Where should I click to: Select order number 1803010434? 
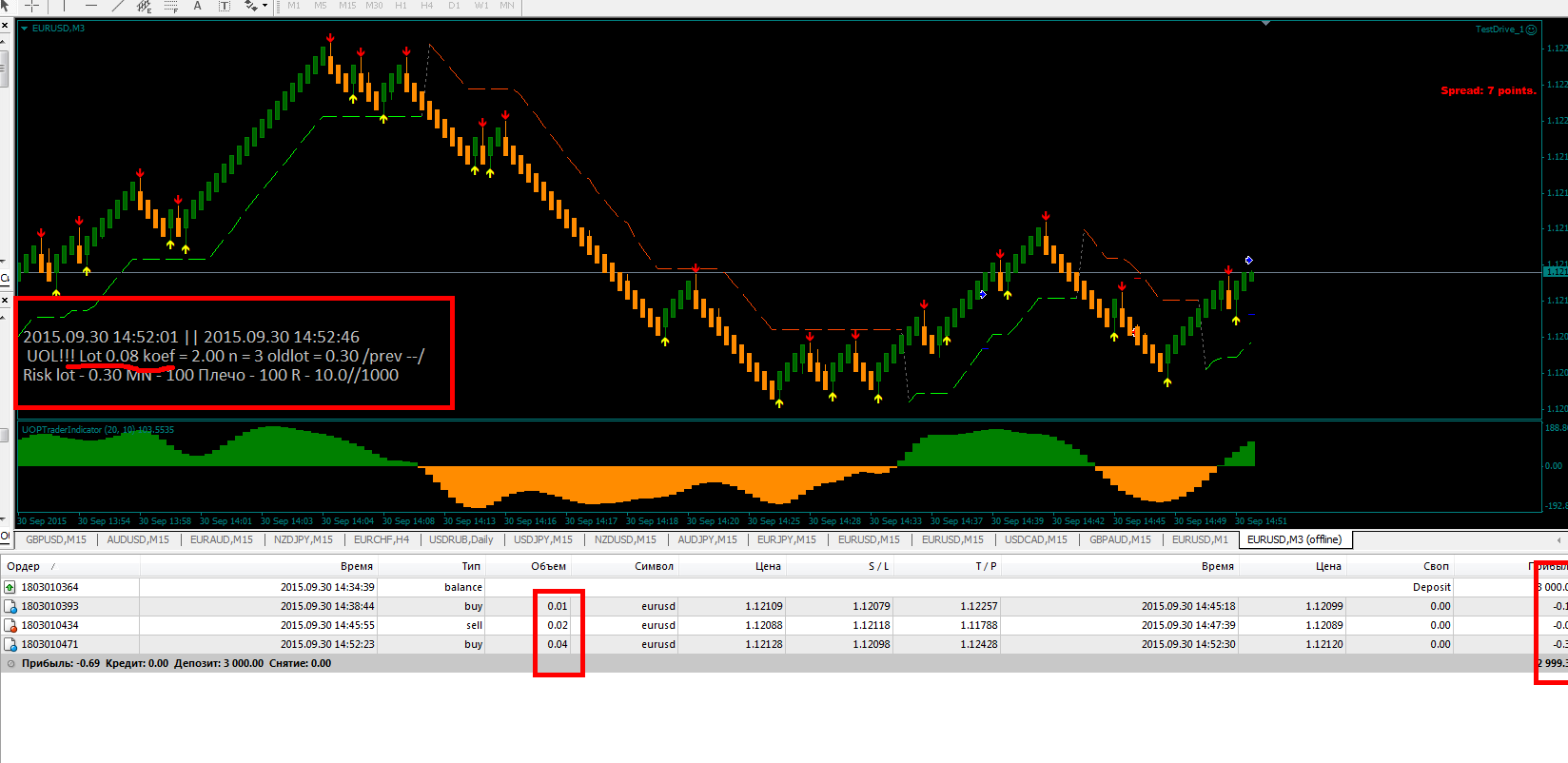(50, 625)
